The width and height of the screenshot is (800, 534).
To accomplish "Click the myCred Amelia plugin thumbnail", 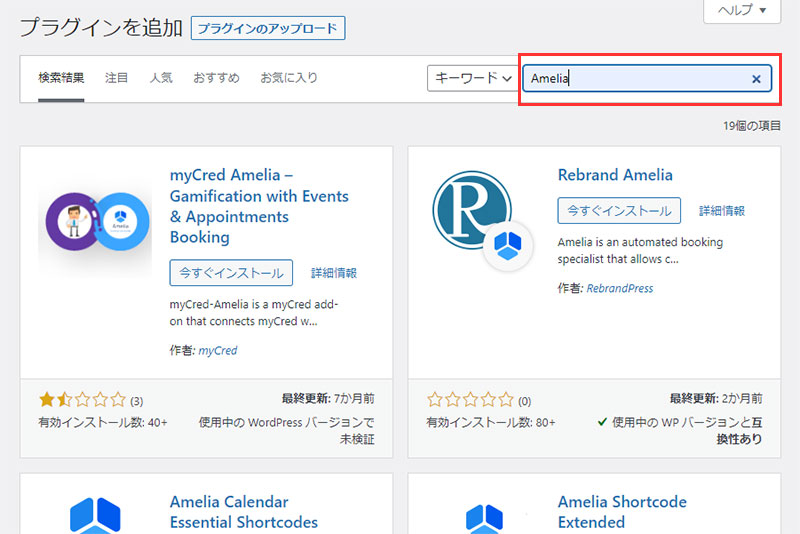I will click(95, 222).
